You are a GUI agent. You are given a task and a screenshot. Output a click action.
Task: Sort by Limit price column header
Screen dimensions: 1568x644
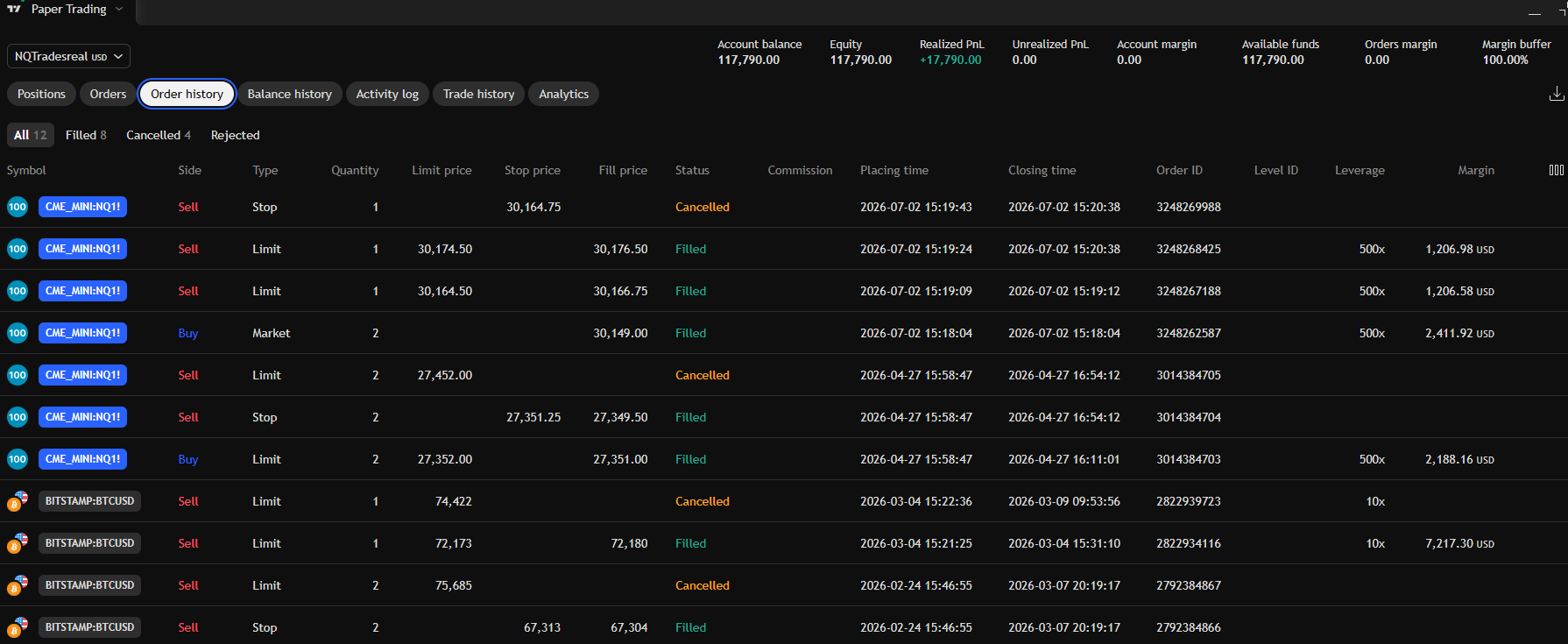[441, 170]
